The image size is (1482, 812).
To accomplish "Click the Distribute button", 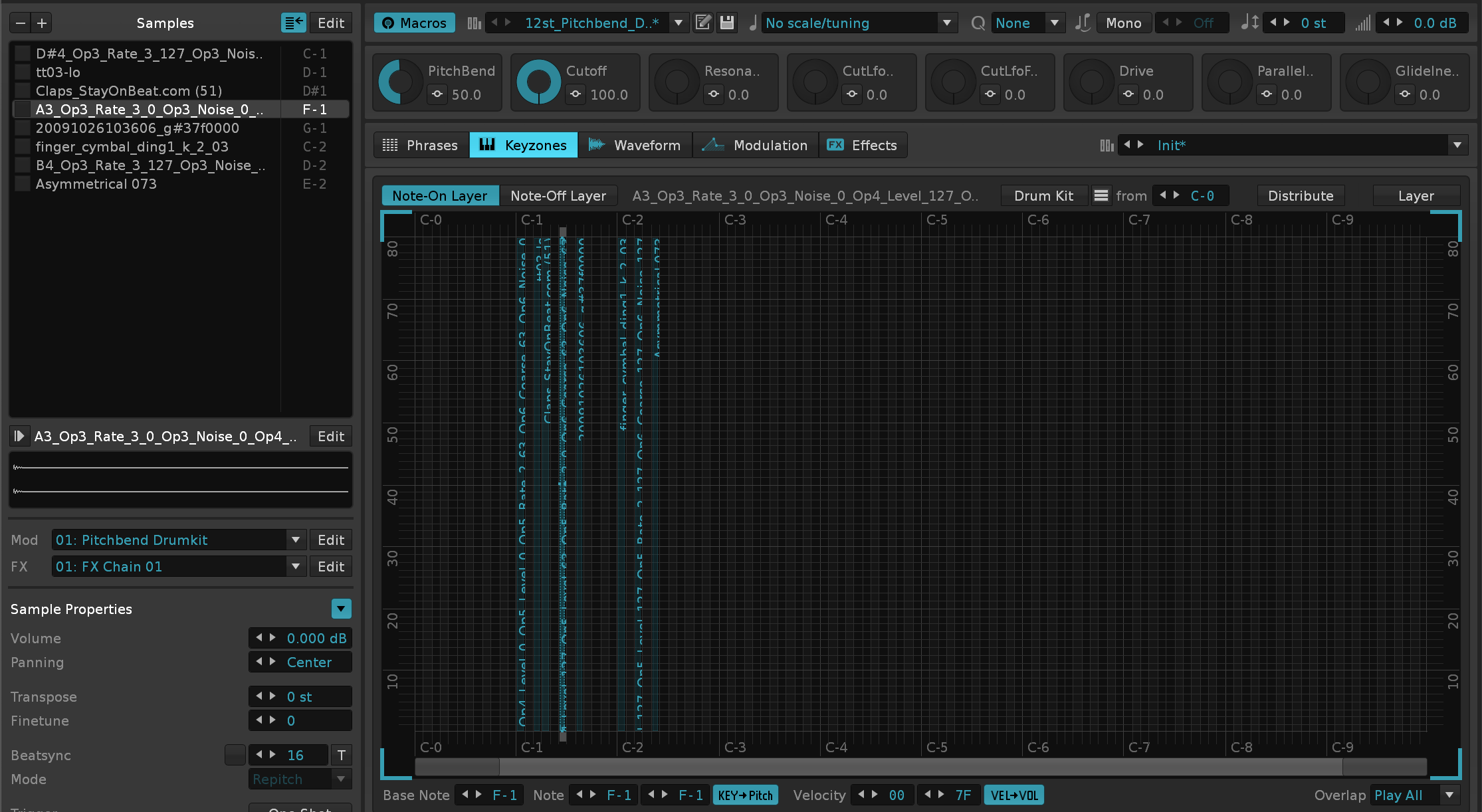I will pos(1300,195).
